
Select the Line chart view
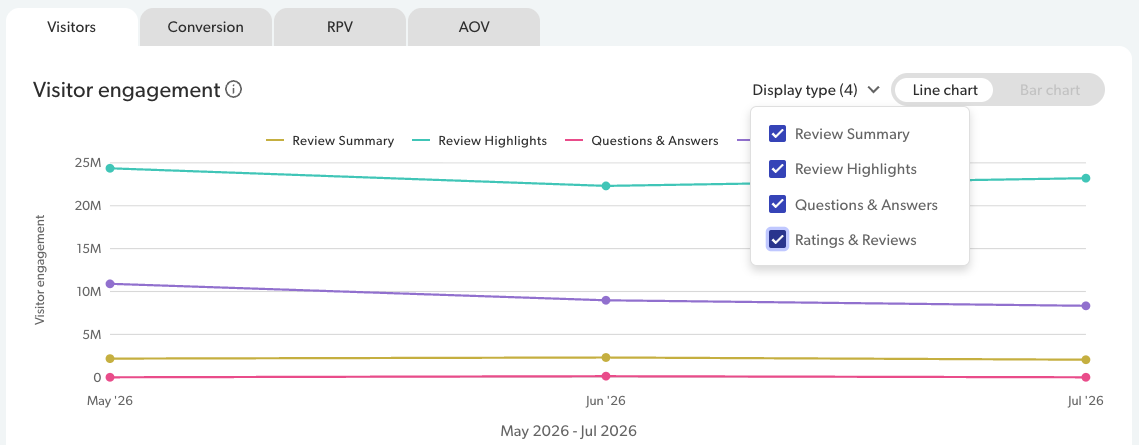tap(944, 90)
